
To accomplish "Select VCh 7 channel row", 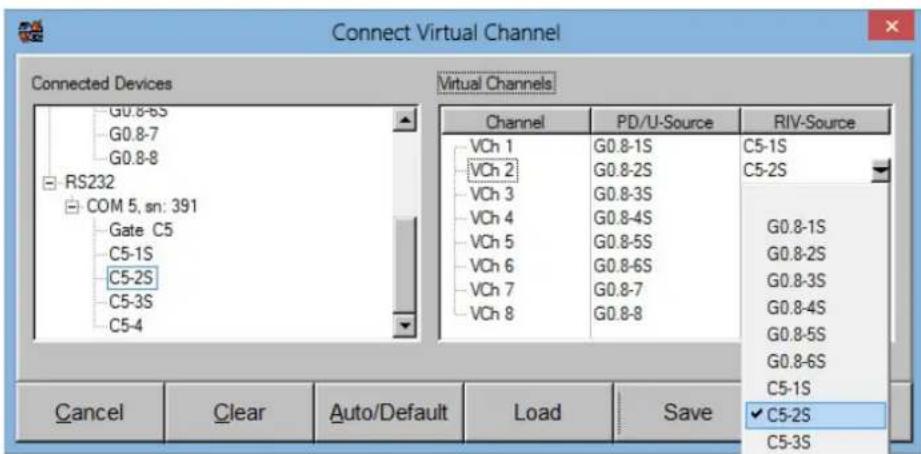I will 492,290.
